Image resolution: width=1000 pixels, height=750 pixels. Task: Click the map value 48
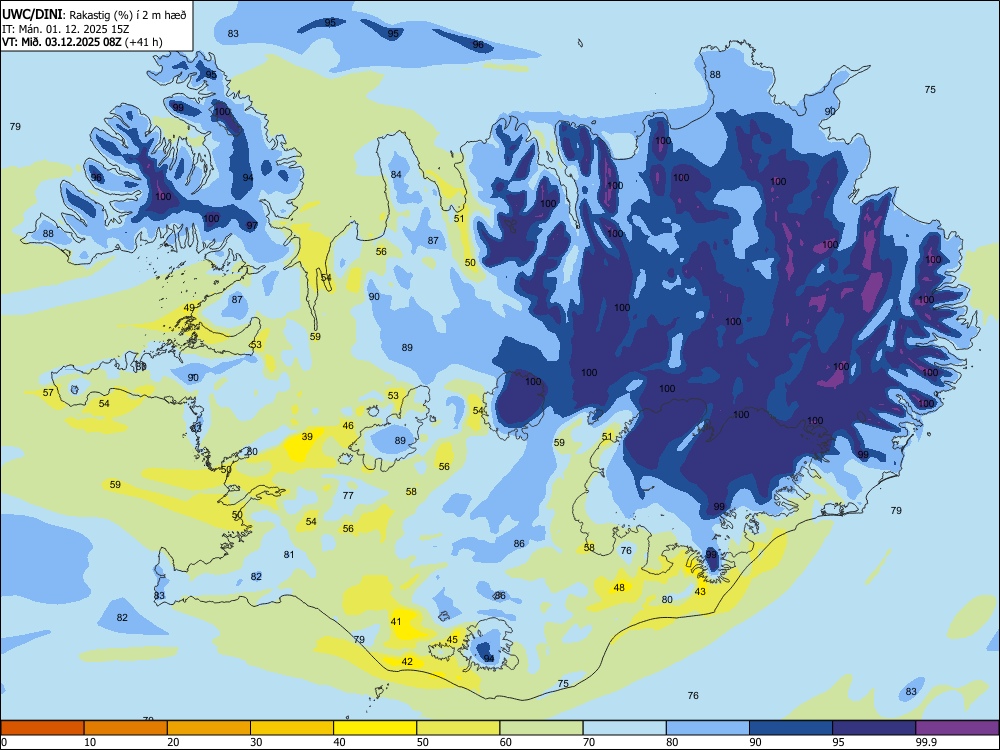(x=619, y=587)
